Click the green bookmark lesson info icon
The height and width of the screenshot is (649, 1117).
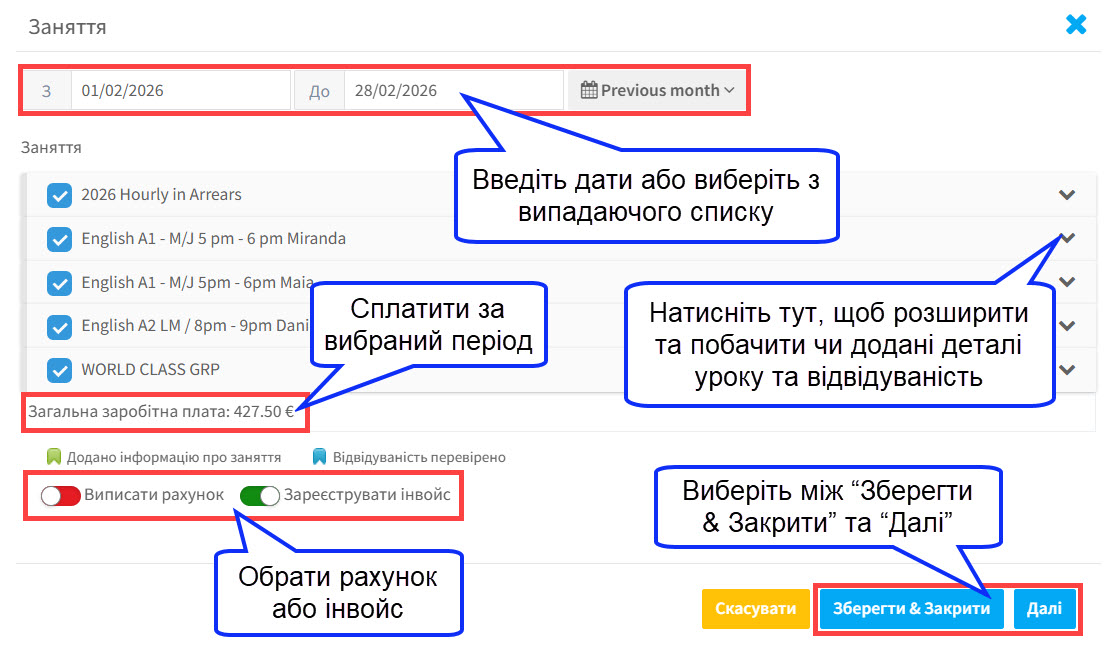54,457
